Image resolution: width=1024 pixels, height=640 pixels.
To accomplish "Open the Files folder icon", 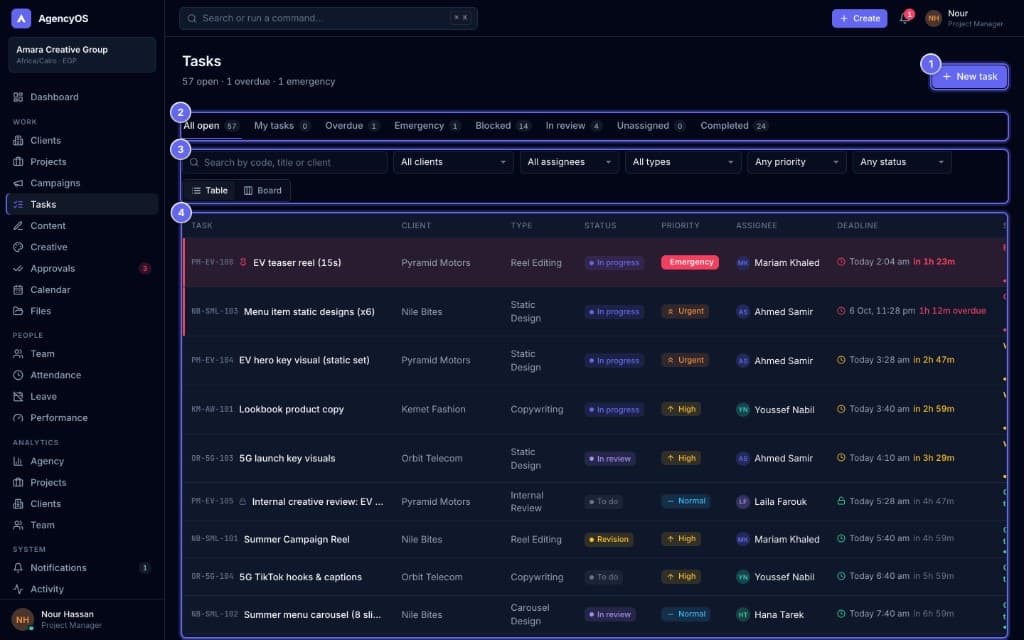I will [18, 311].
